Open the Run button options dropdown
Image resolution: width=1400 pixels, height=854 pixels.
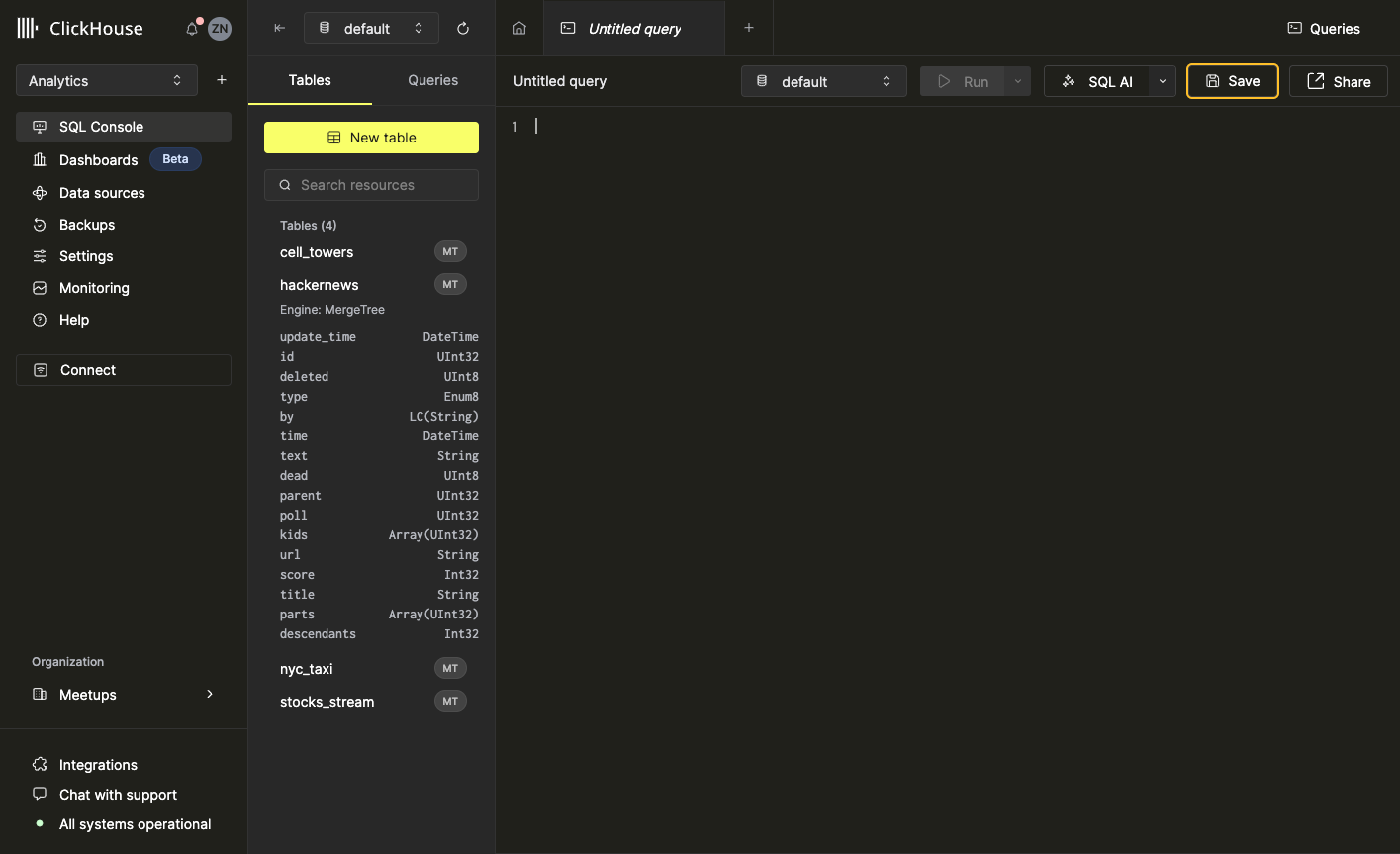click(x=1016, y=81)
